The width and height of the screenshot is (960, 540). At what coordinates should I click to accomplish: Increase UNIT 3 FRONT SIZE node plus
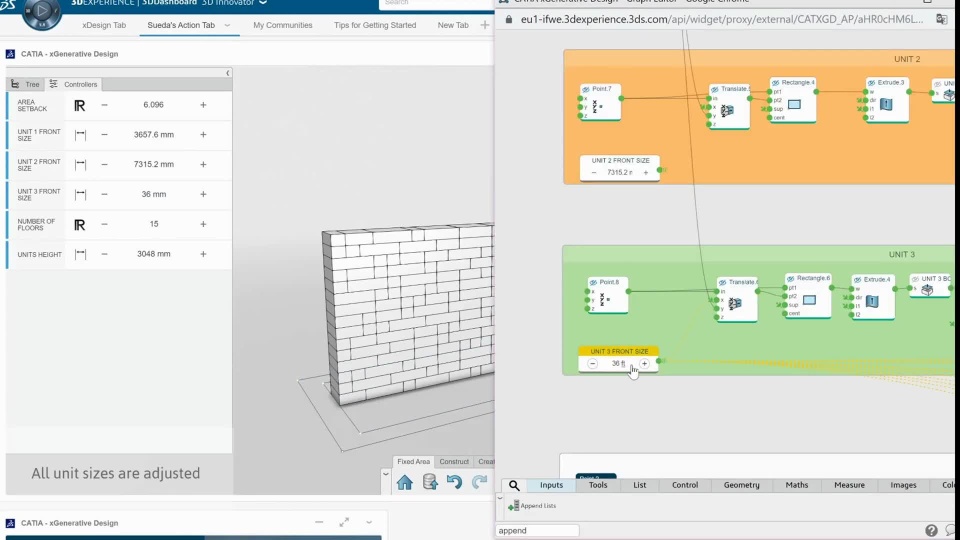[644, 364]
